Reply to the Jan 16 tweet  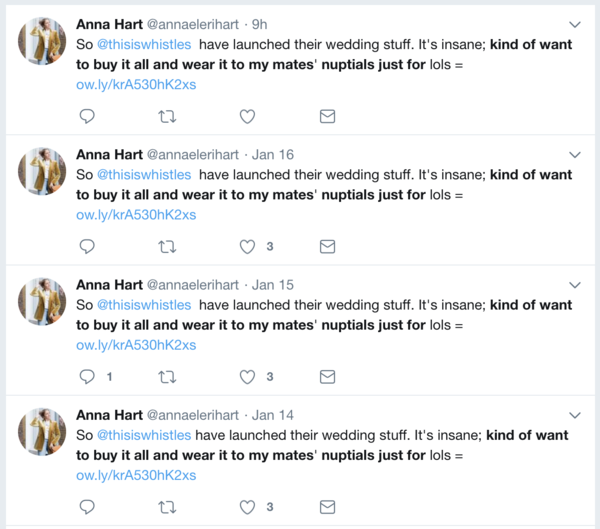point(87,246)
